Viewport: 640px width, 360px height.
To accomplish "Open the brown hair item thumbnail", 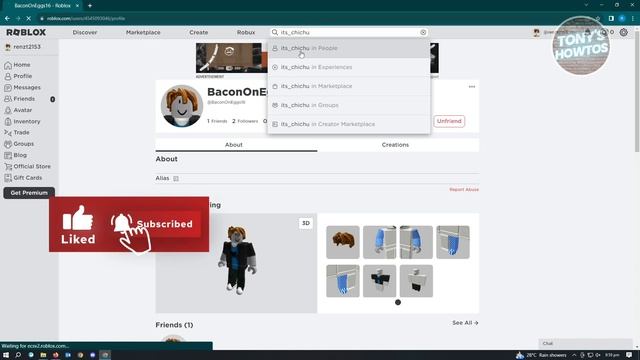I will (x=343, y=242).
